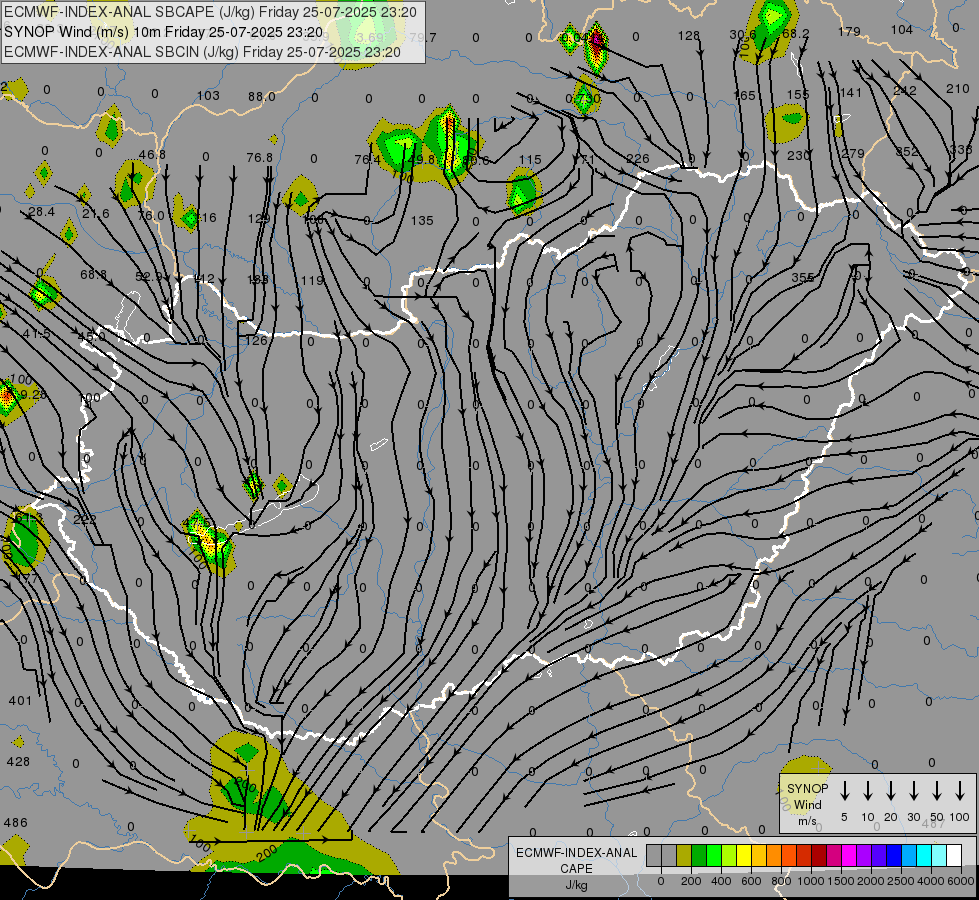Click the 'ECMWF-INDEX-ANAL CAPE' legend label
Image resolution: width=979 pixels, height=900 pixels.
click(x=576, y=861)
